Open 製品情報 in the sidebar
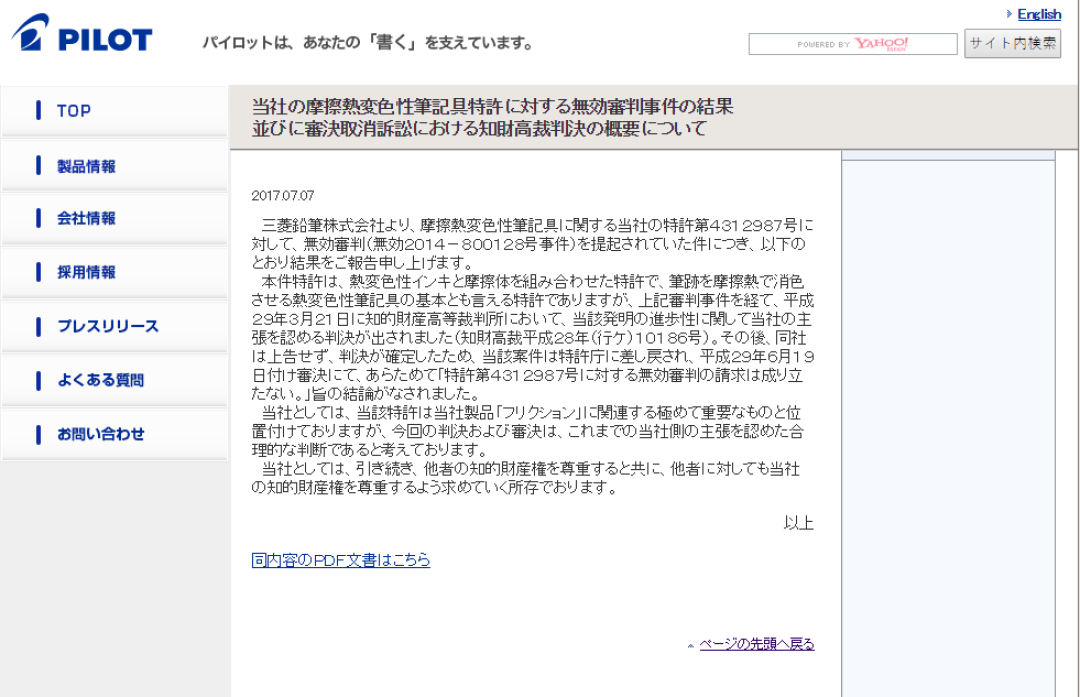The width and height of the screenshot is (1080, 697). [x=114, y=166]
